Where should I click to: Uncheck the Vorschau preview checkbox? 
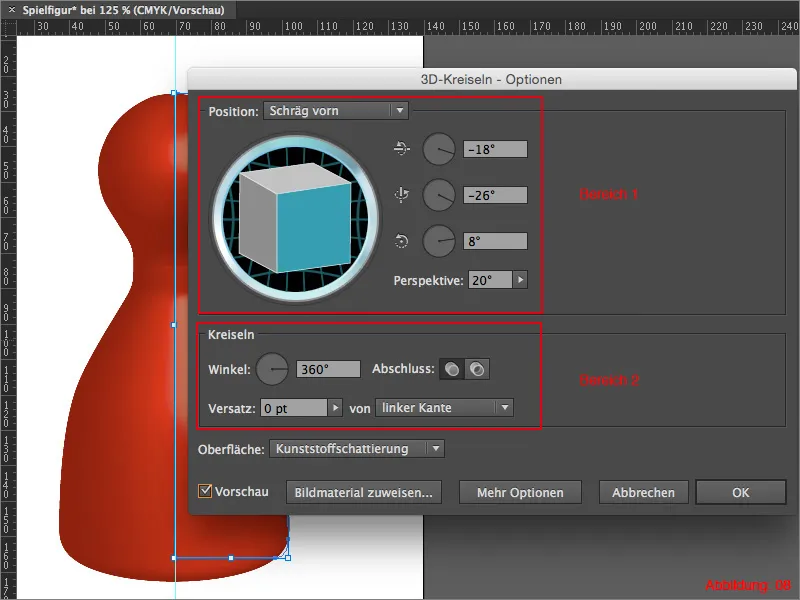pyautogui.click(x=205, y=491)
